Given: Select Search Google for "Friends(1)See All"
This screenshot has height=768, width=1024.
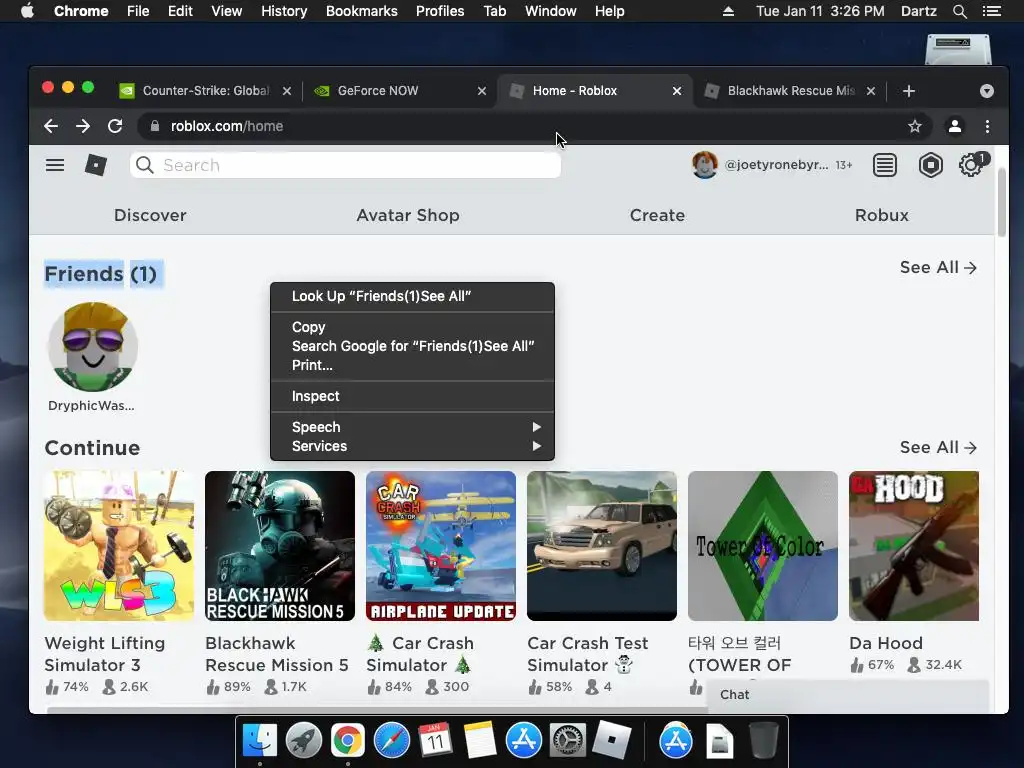Looking at the screenshot, I should pyautogui.click(x=412, y=346).
